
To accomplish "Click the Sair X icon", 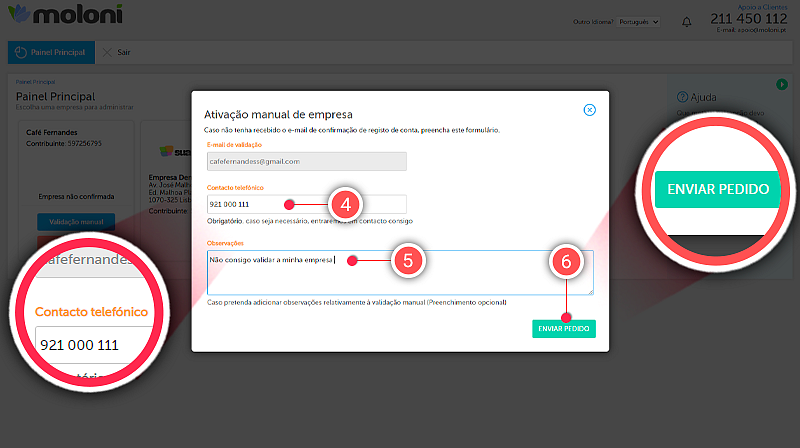I will [108, 53].
